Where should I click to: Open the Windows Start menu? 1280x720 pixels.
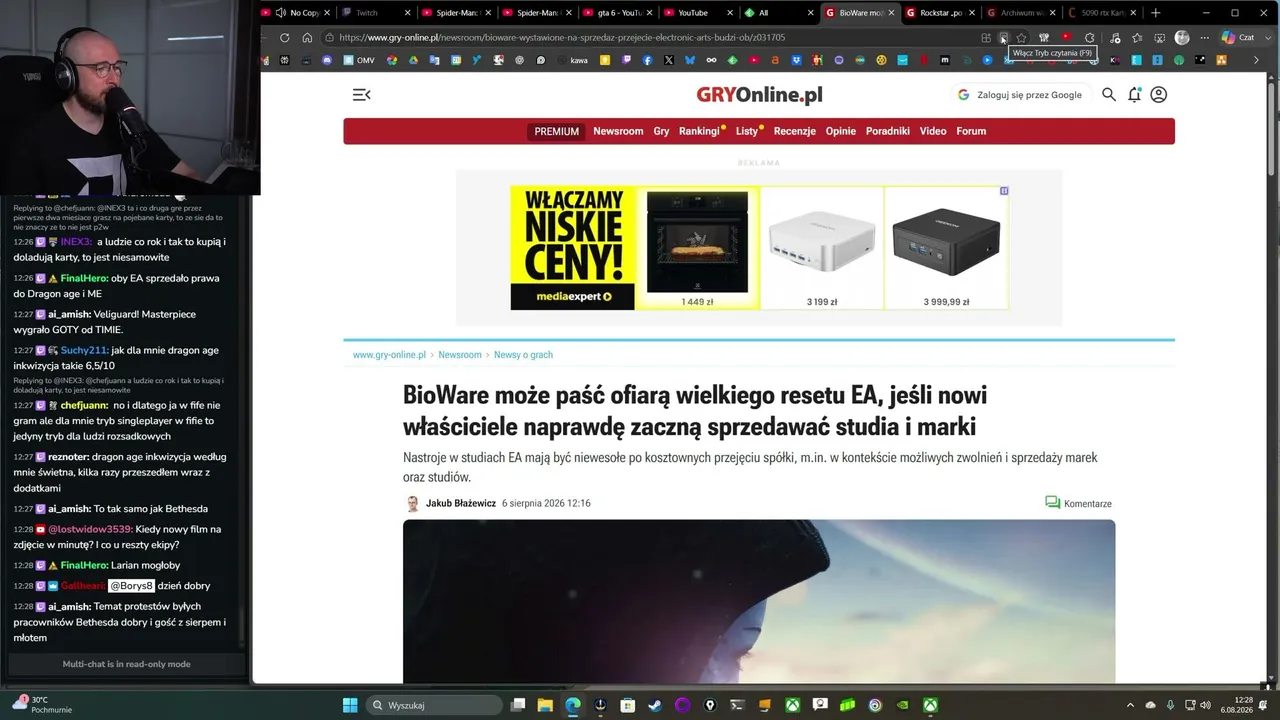click(350, 705)
